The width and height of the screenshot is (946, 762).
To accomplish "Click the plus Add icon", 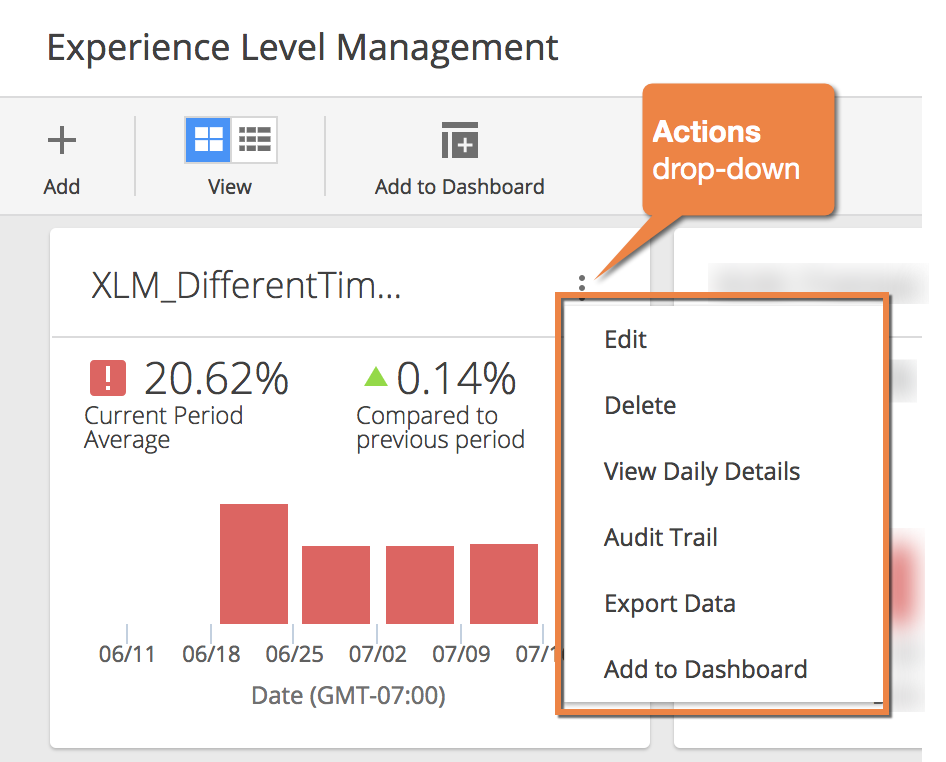I will (x=62, y=140).
